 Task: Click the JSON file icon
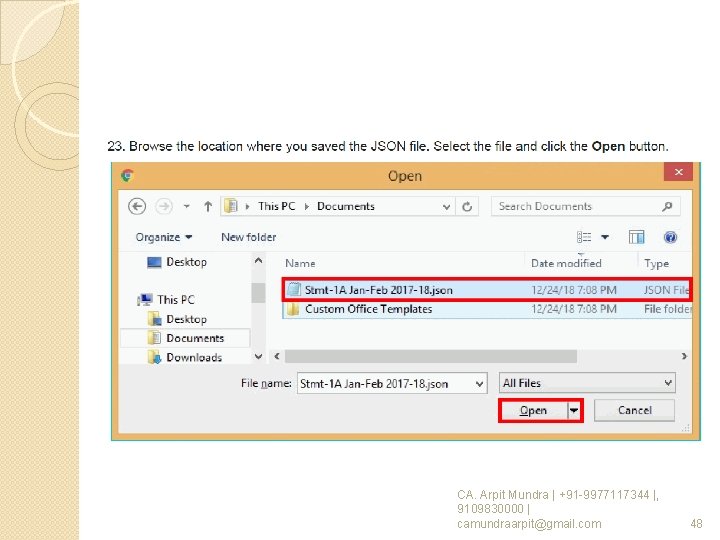click(x=294, y=290)
